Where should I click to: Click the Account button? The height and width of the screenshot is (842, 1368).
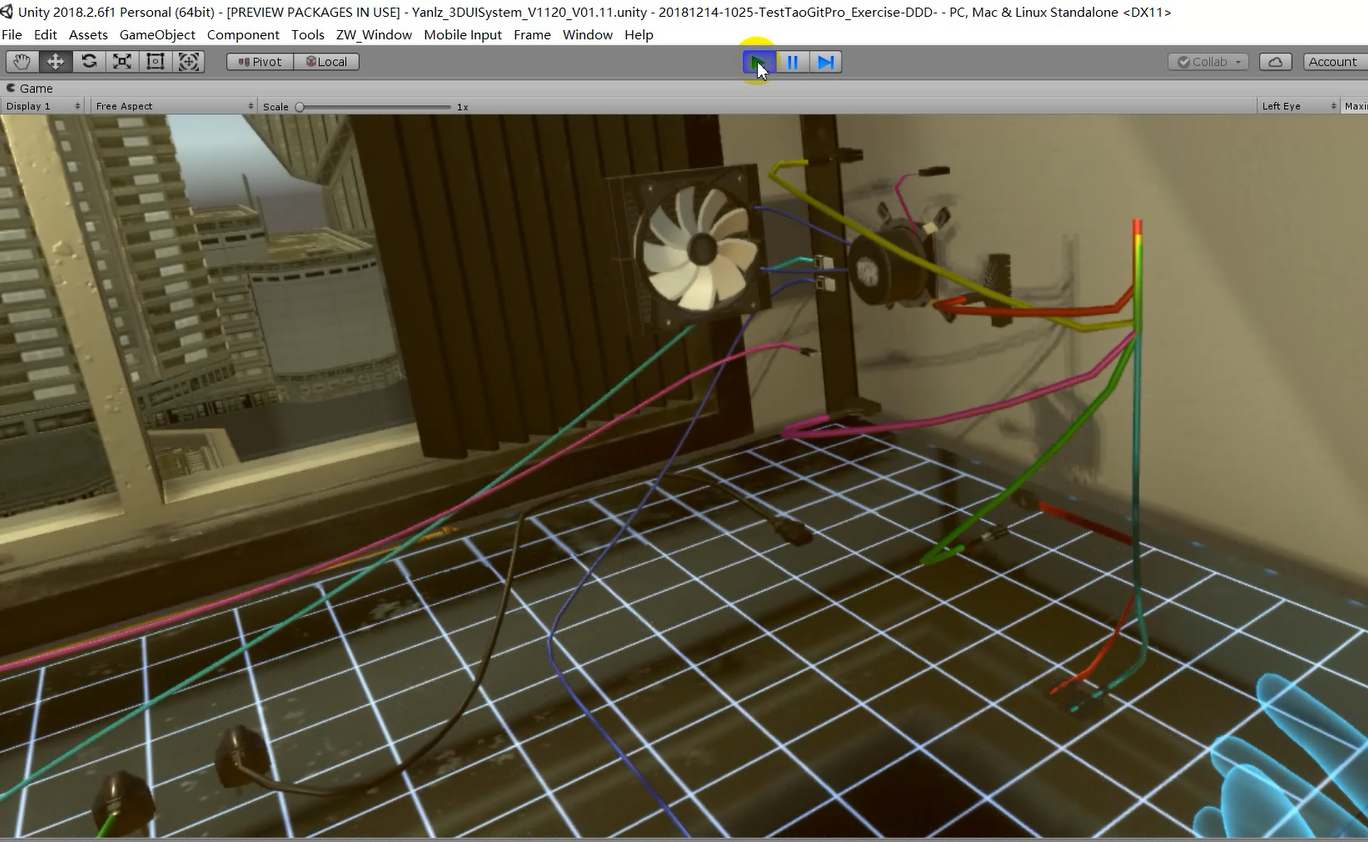click(1334, 61)
